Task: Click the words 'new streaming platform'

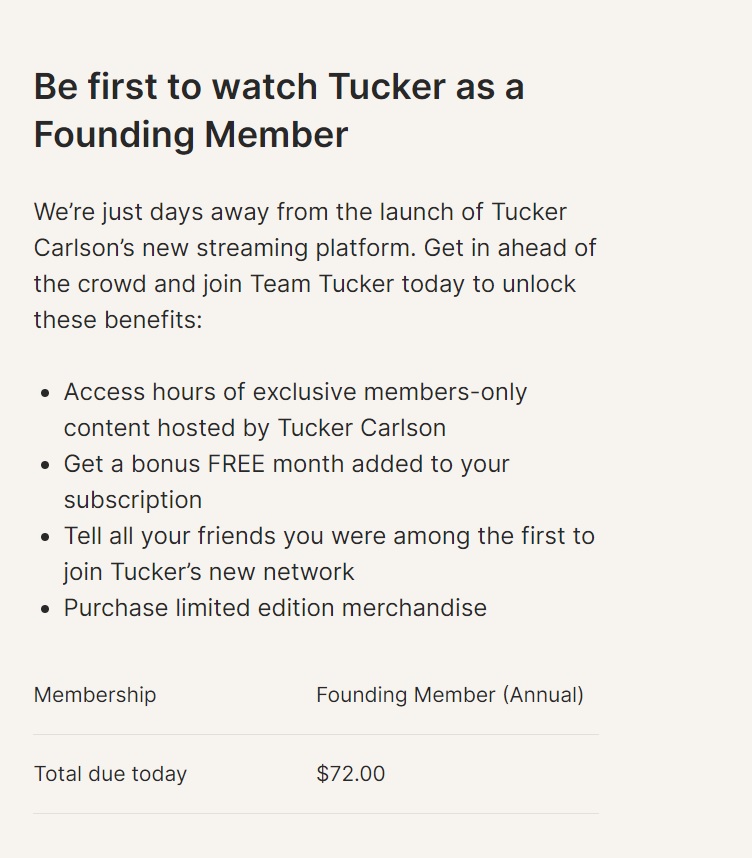Action: click(x=275, y=248)
